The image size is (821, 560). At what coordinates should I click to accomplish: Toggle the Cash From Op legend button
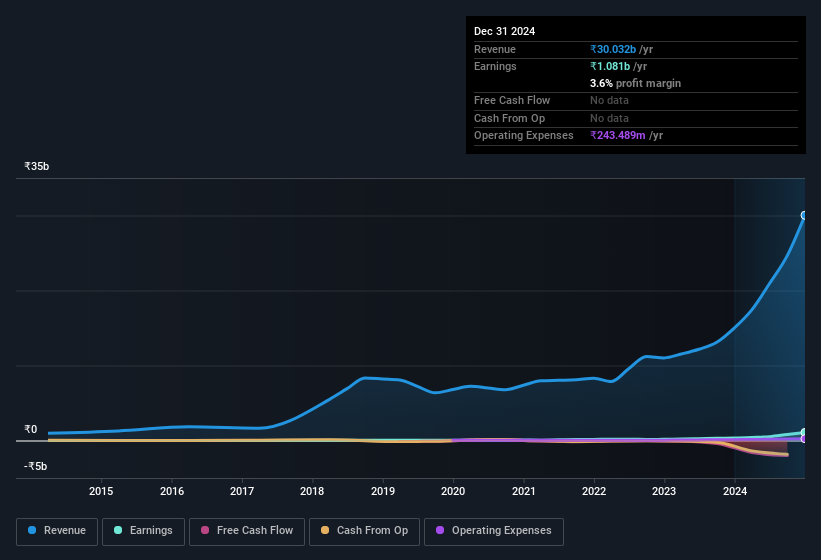[x=364, y=531]
